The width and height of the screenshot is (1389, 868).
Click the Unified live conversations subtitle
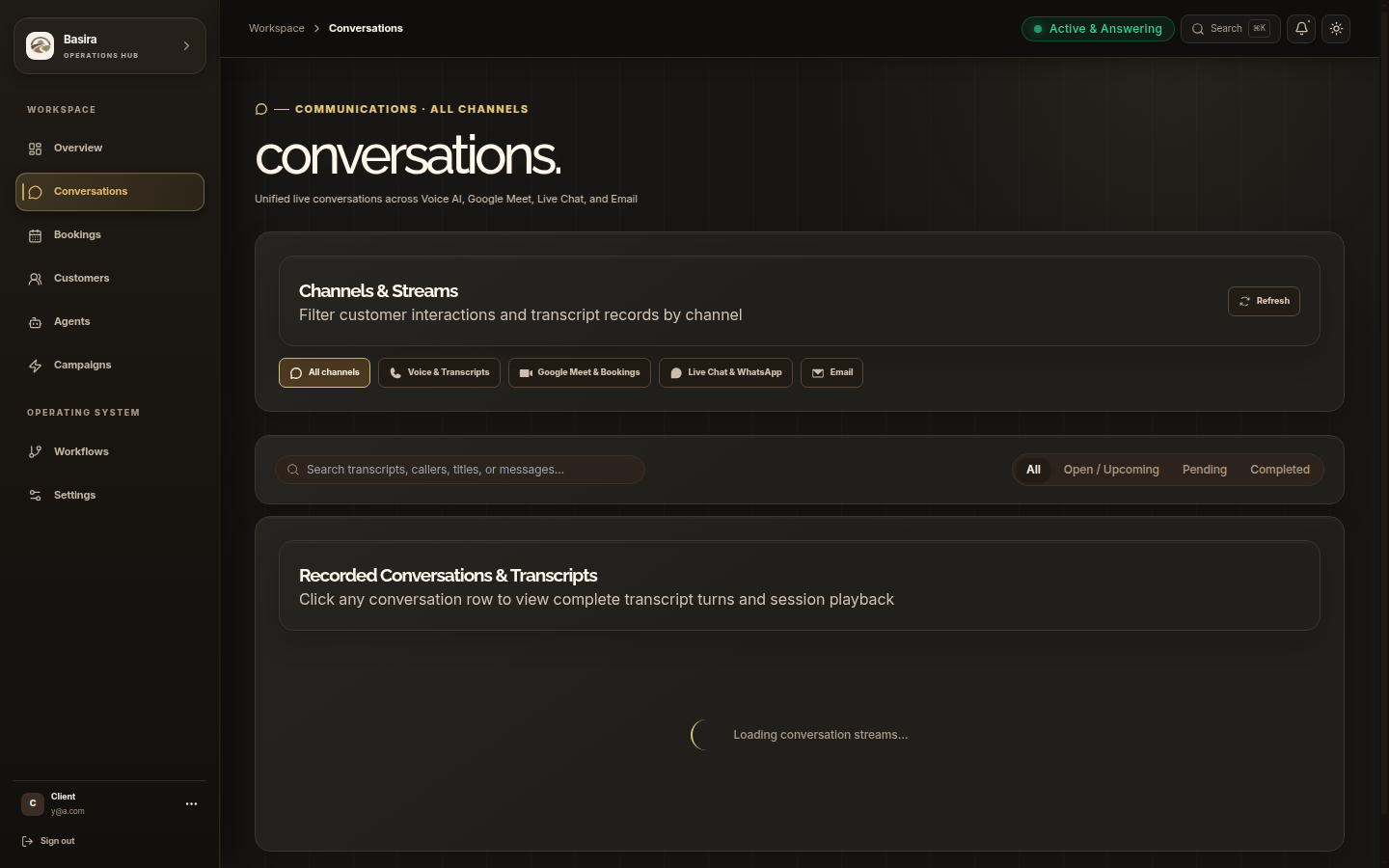tap(446, 199)
